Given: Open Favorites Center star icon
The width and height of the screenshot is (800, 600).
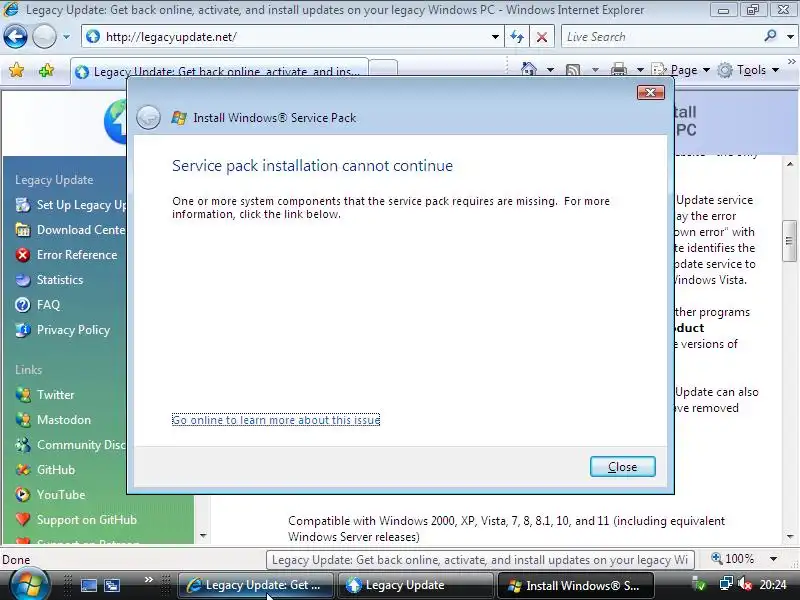Looking at the screenshot, I should 16,70.
